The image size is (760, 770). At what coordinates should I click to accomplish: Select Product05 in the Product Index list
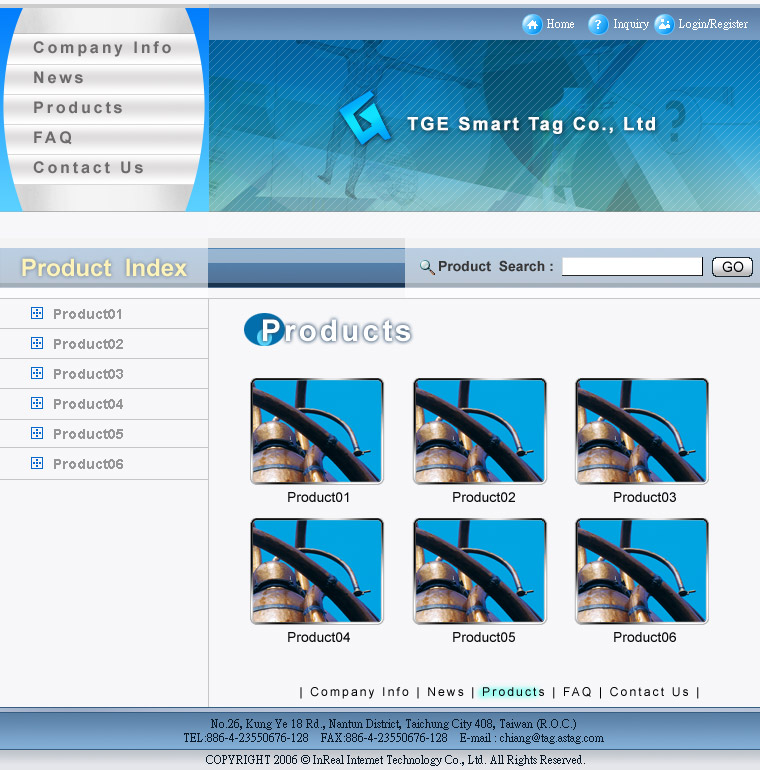click(88, 434)
